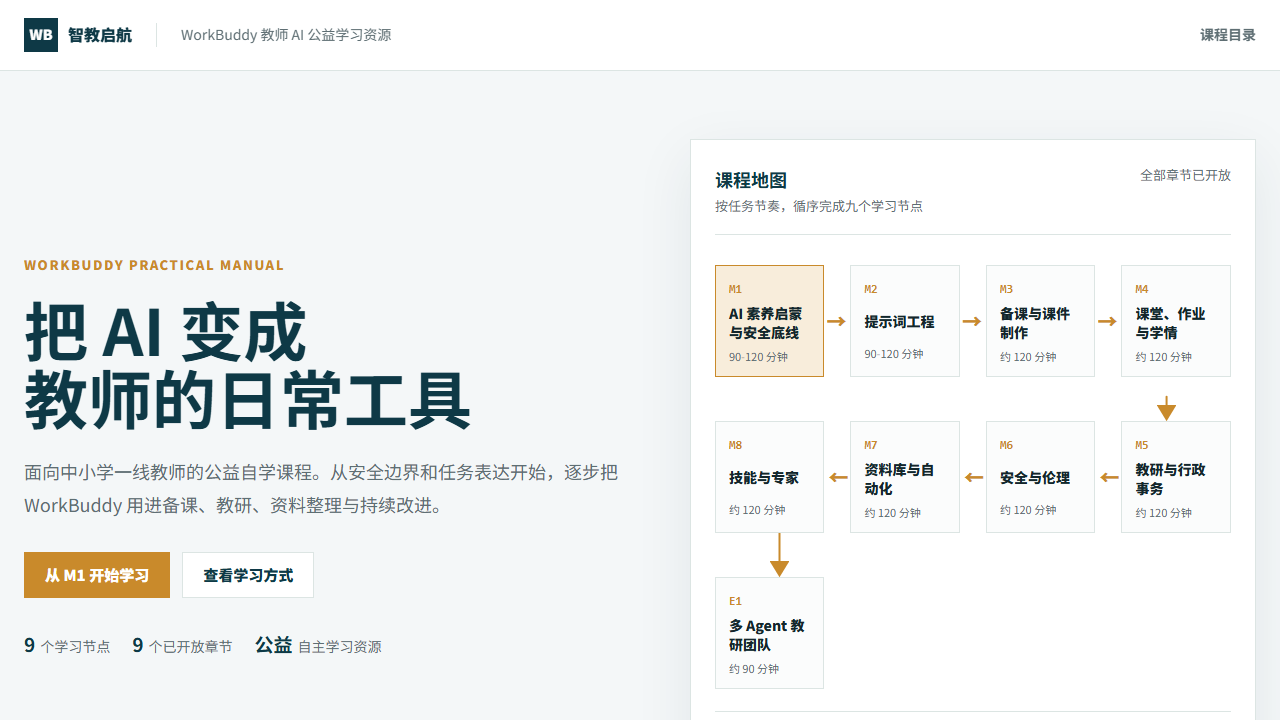
Task: Open the M5 教研与行政事务 card
Action: coord(1176,477)
